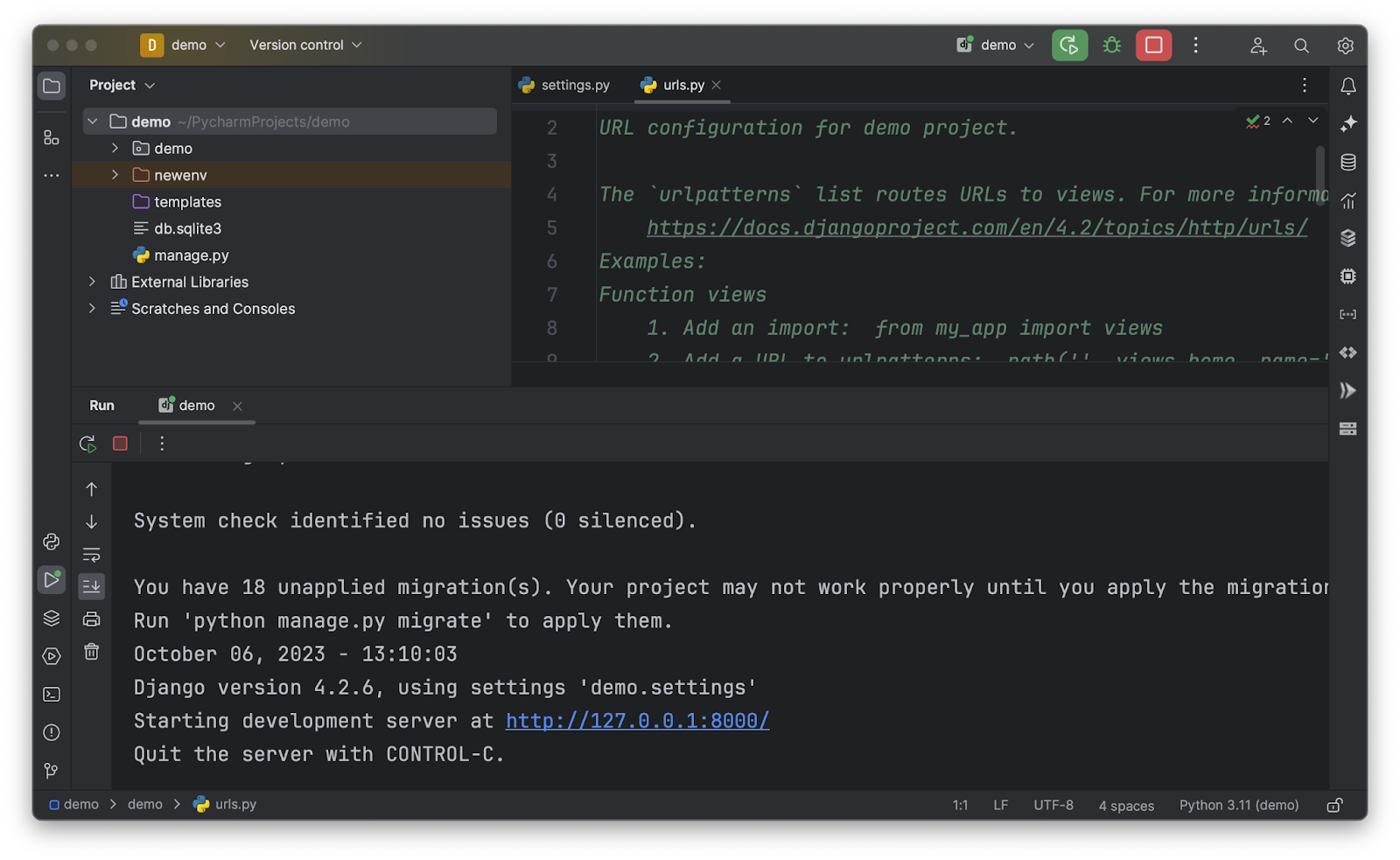Expand External Libraries node
Image resolution: width=1400 pixels, height=860 pixels.
click(x=93, y=282)
